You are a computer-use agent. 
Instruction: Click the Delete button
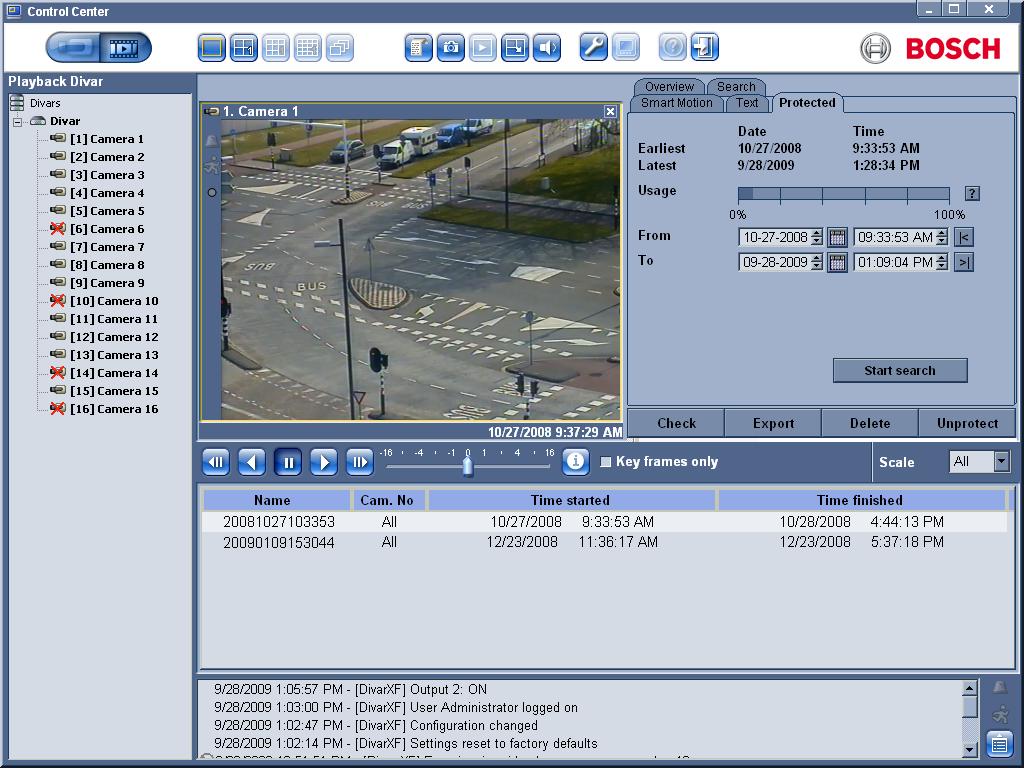pyautogui.click(x=870, y=423)
